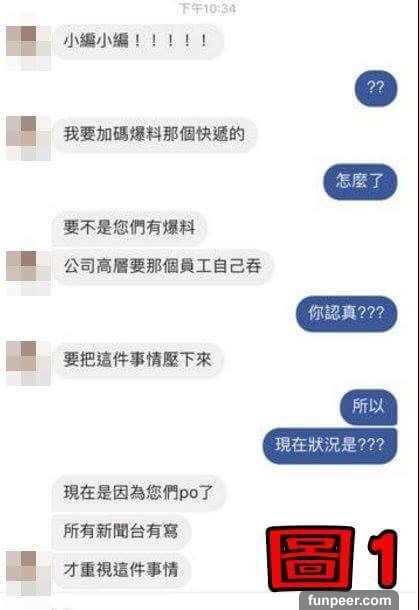Tap the 要不是您們有爆料 message

pos(129,227)
